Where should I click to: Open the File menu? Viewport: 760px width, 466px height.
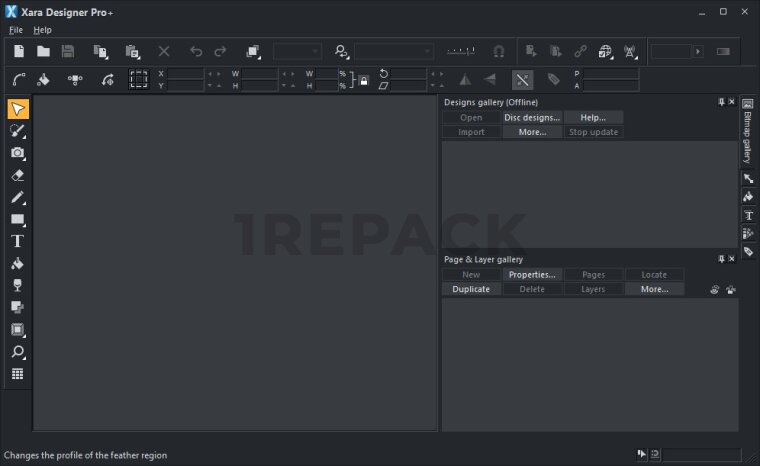coord(16,30)
